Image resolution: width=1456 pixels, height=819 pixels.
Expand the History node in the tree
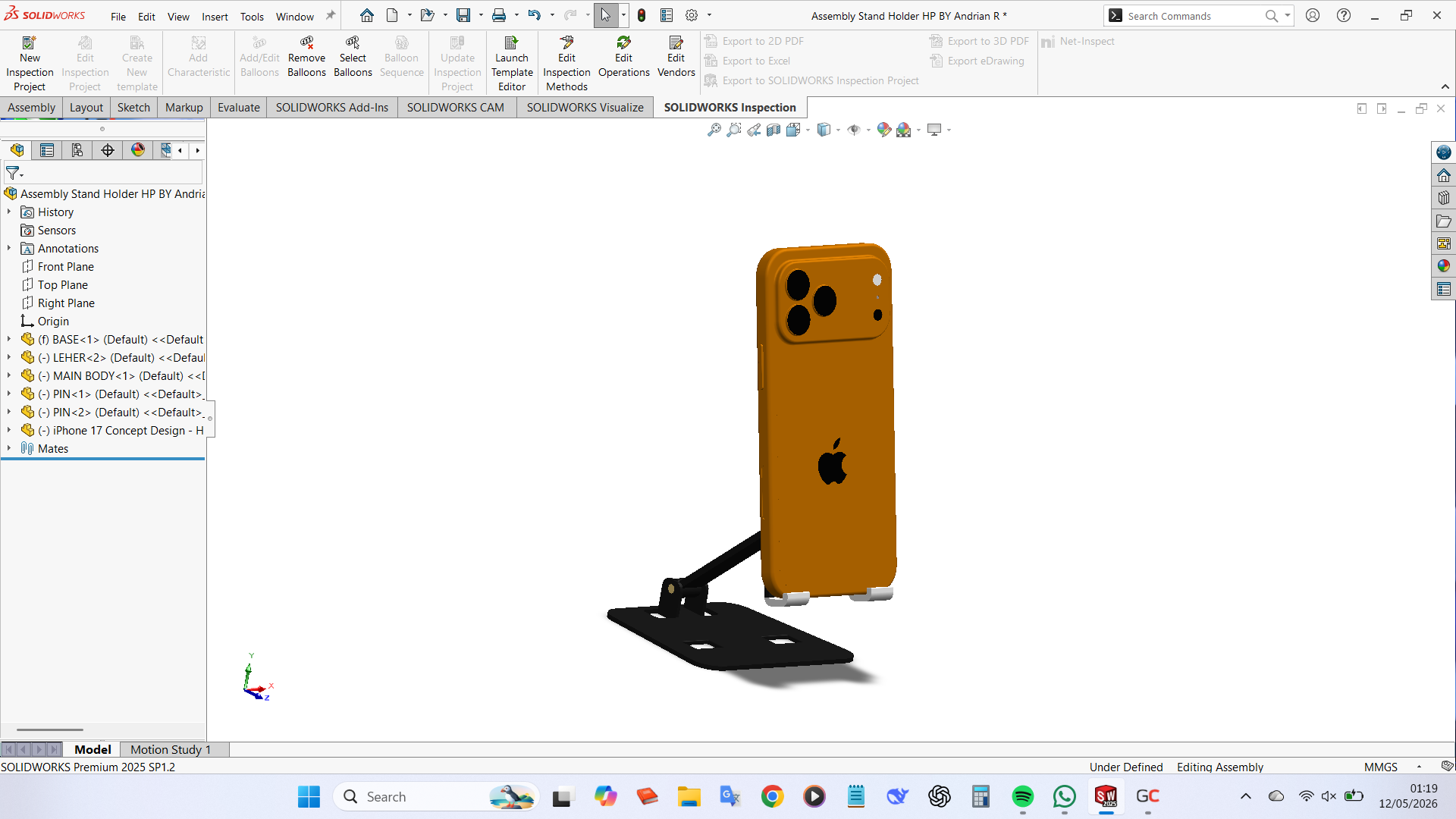click(9, 212)
